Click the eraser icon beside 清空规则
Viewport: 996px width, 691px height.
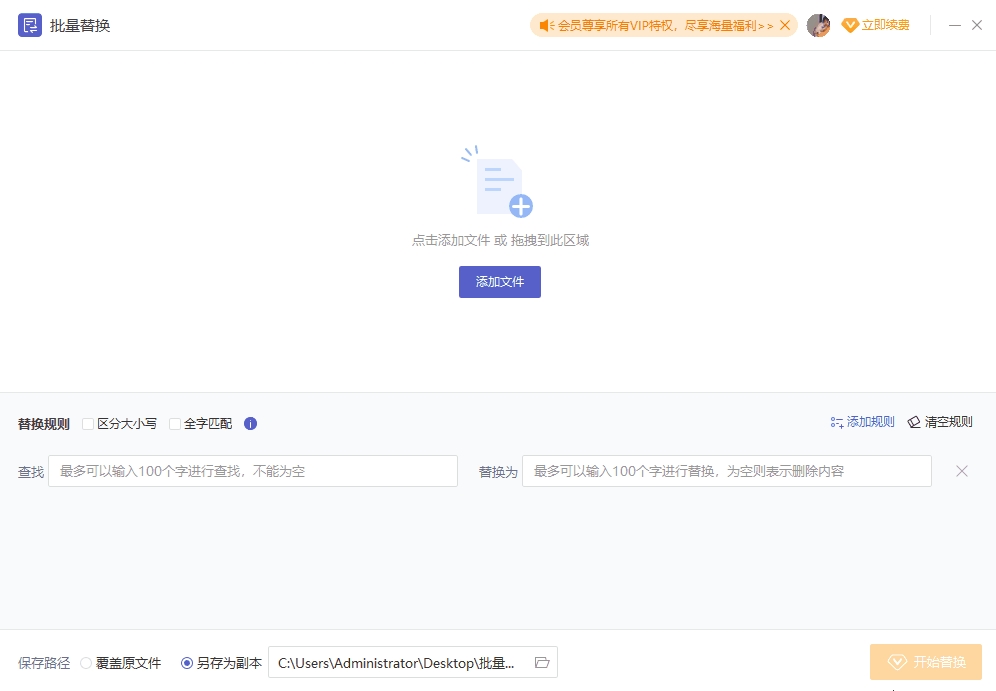911,422
